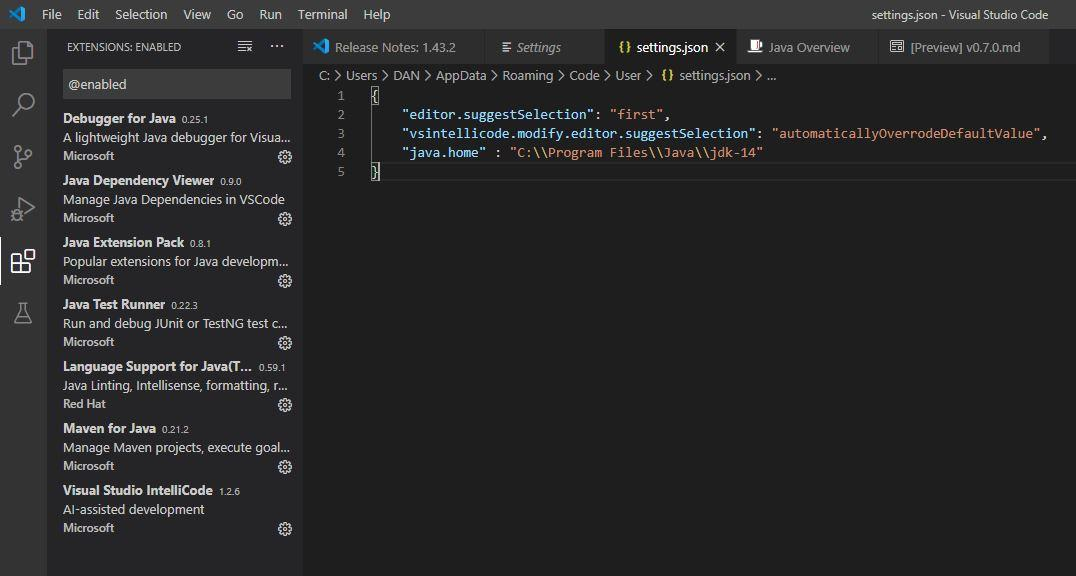The image size is (1076, 576).
Task: Select Maven for Java extension
Action: [176, 446]
